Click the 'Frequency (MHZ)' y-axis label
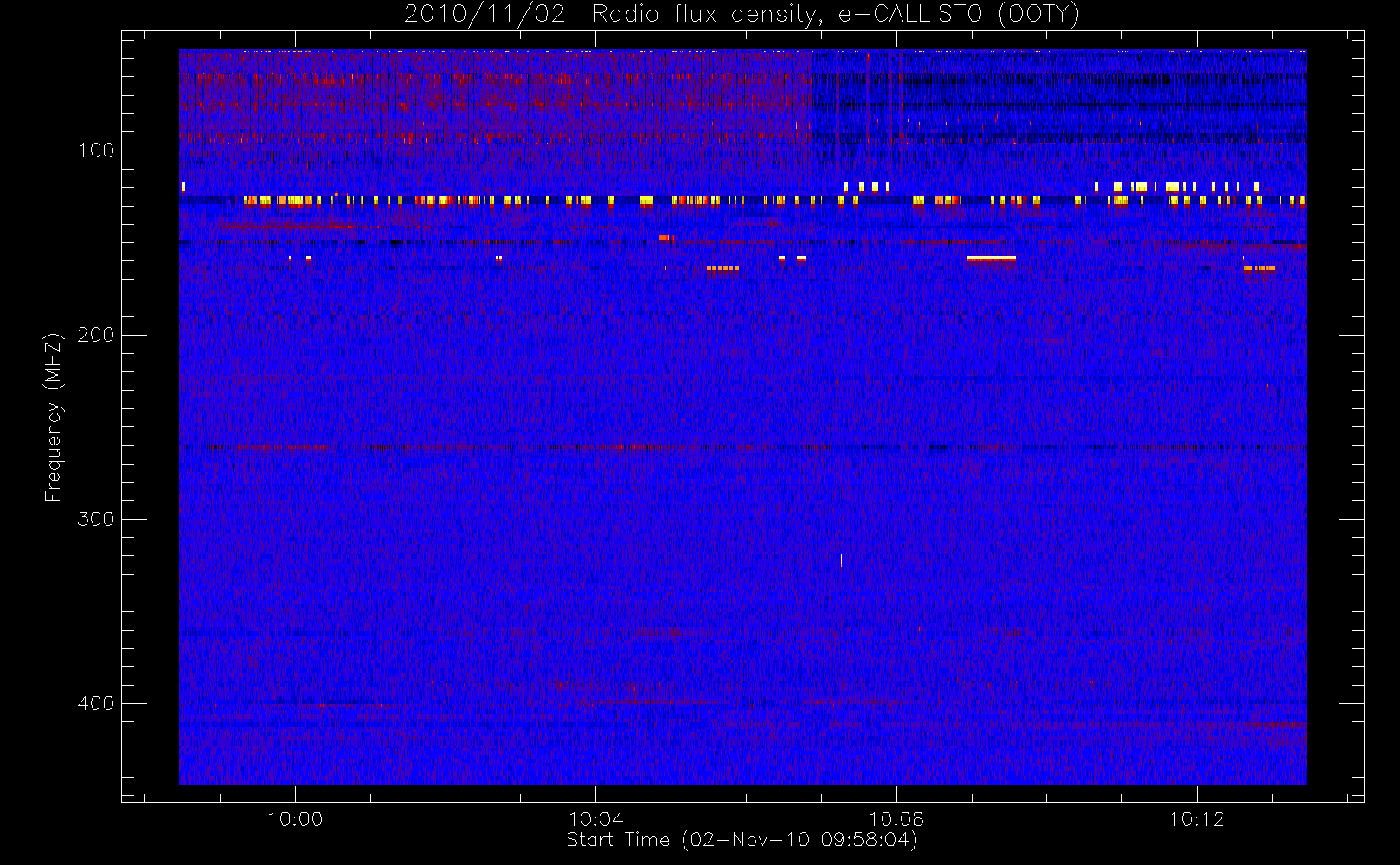 [x=54, y=417]
